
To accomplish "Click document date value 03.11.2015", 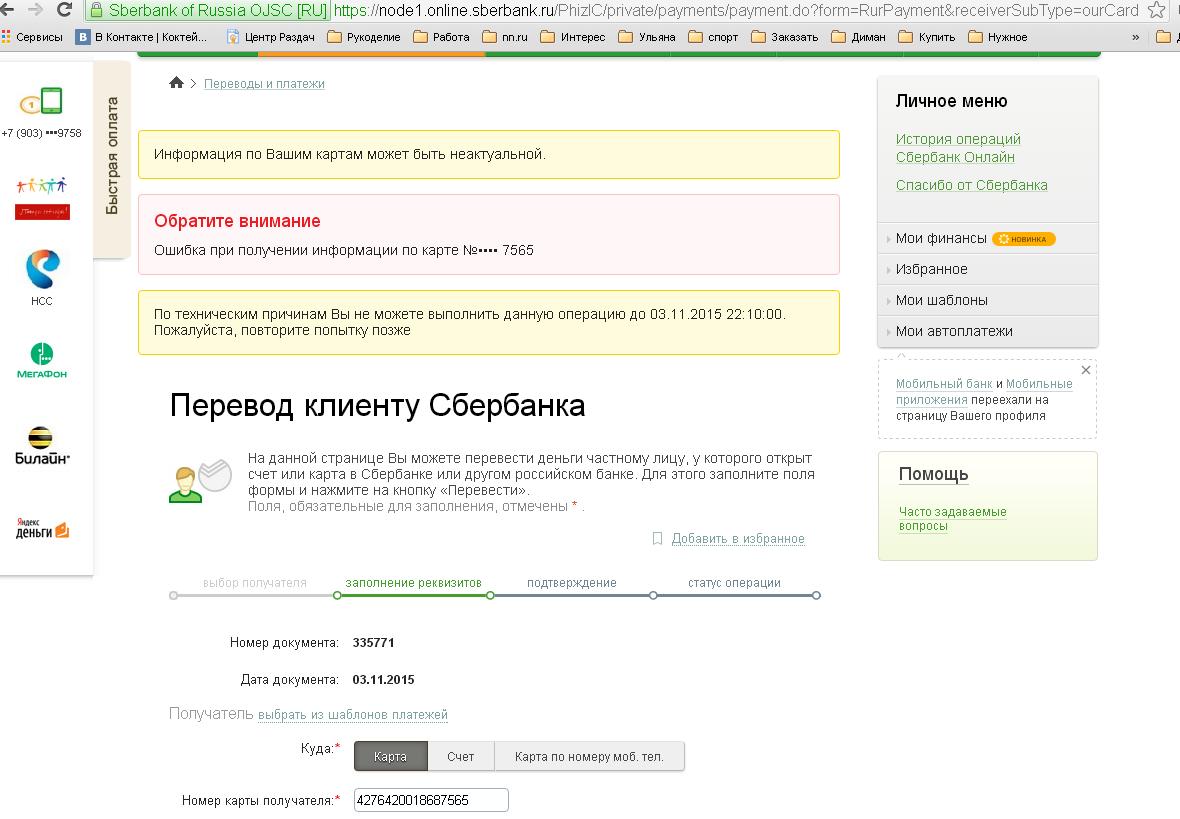I will pos(383,680).
